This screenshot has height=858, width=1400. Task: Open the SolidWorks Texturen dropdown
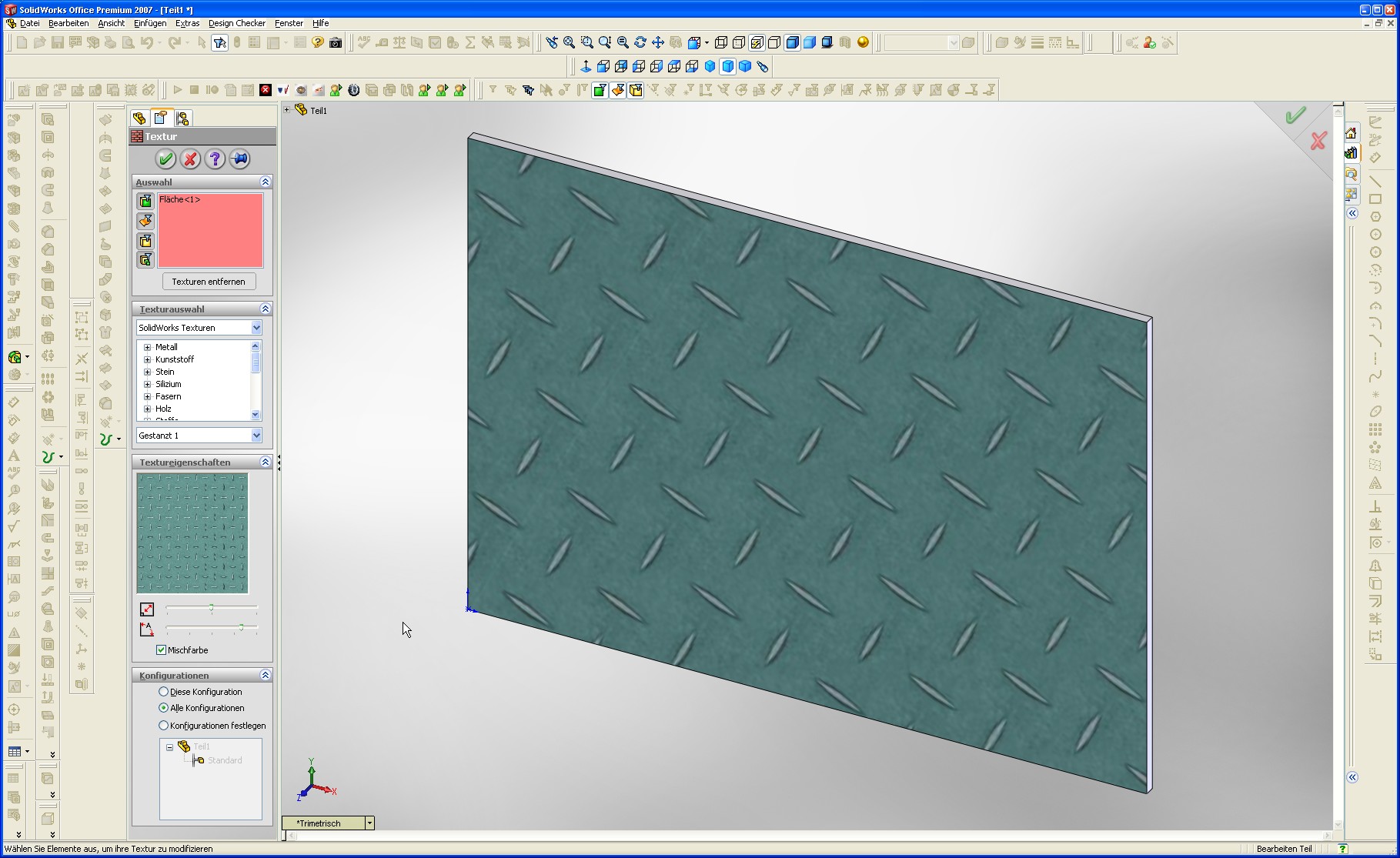[x=256, y=328]
